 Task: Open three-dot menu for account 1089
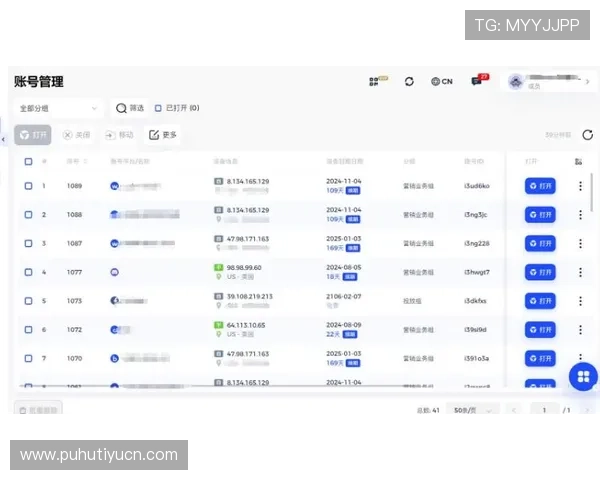click(580, 186)
